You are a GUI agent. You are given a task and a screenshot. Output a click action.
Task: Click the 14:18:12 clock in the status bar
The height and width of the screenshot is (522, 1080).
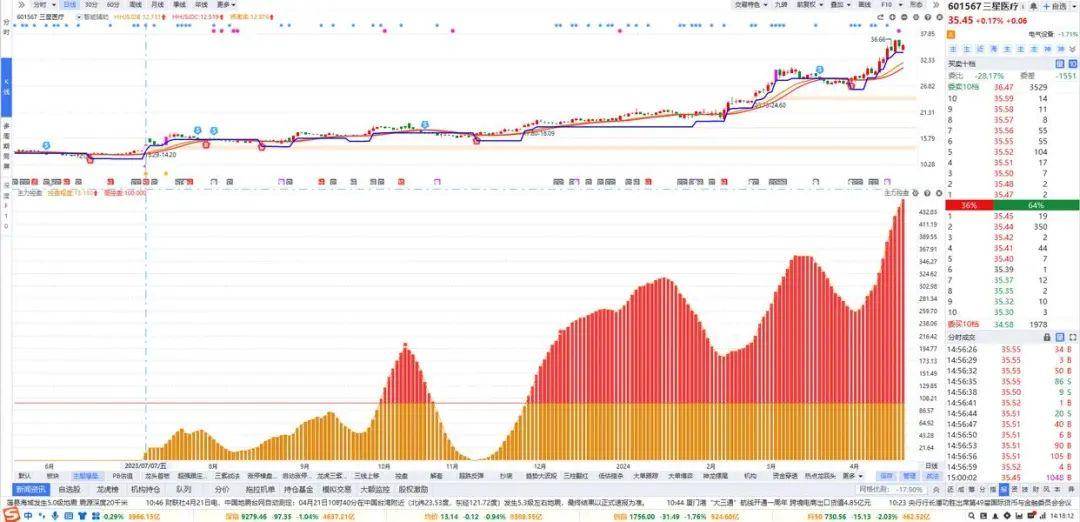point(1062,515)
